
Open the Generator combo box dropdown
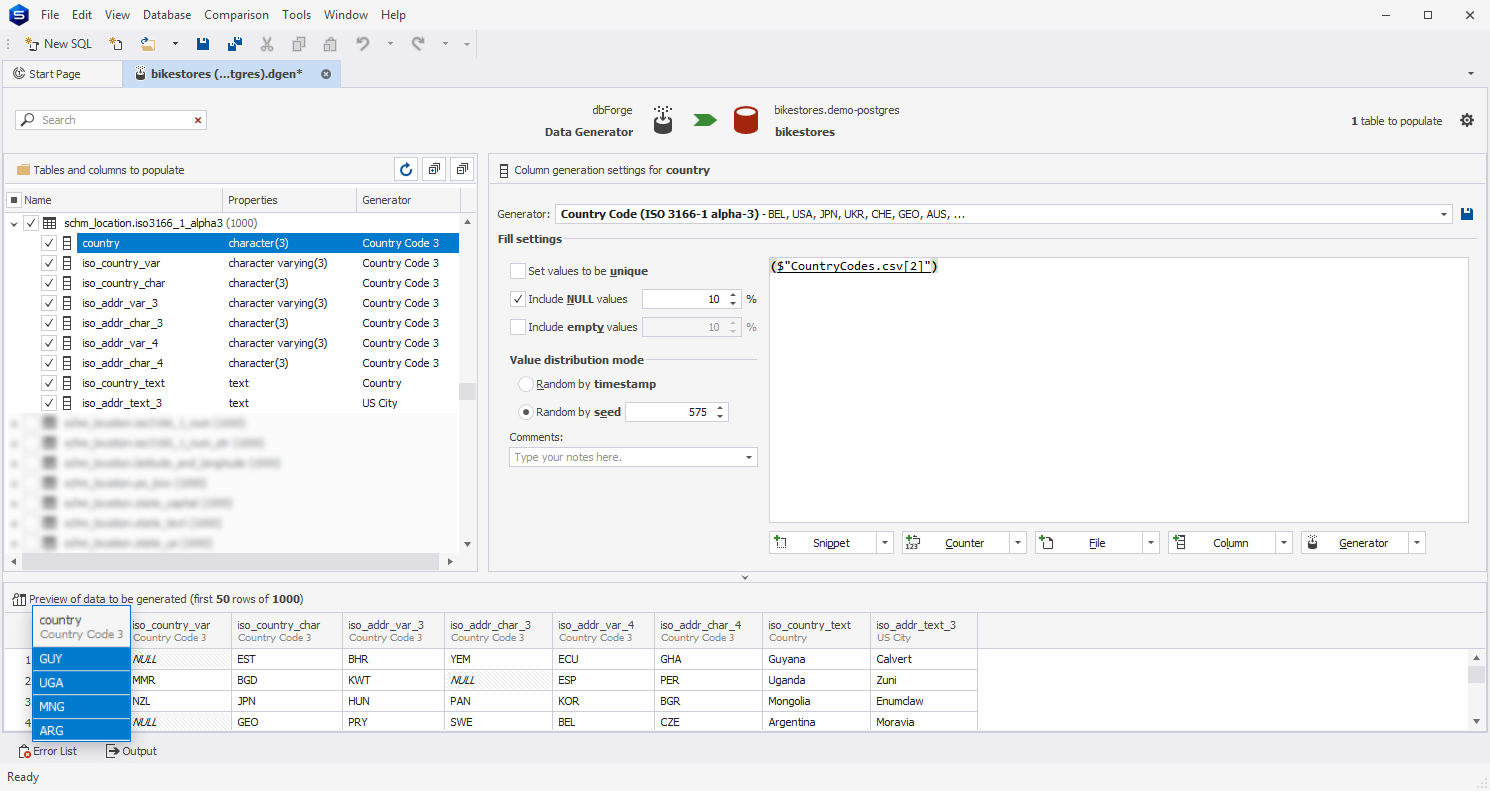1444,214
